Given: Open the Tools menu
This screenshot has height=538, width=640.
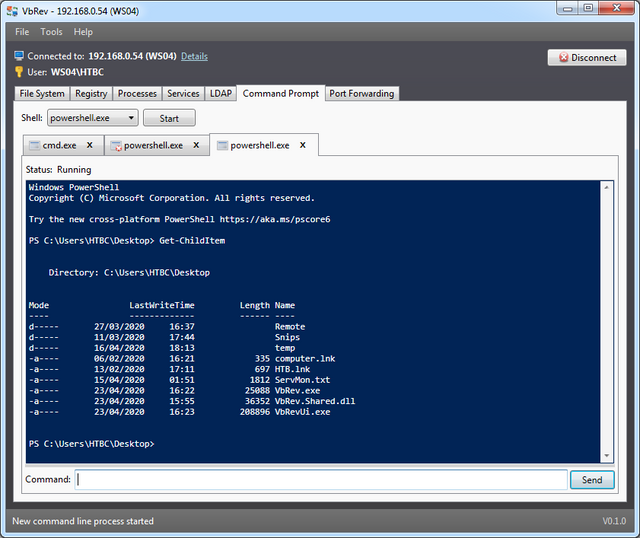Looking at the screenshot, I should [x=51, y=32].
